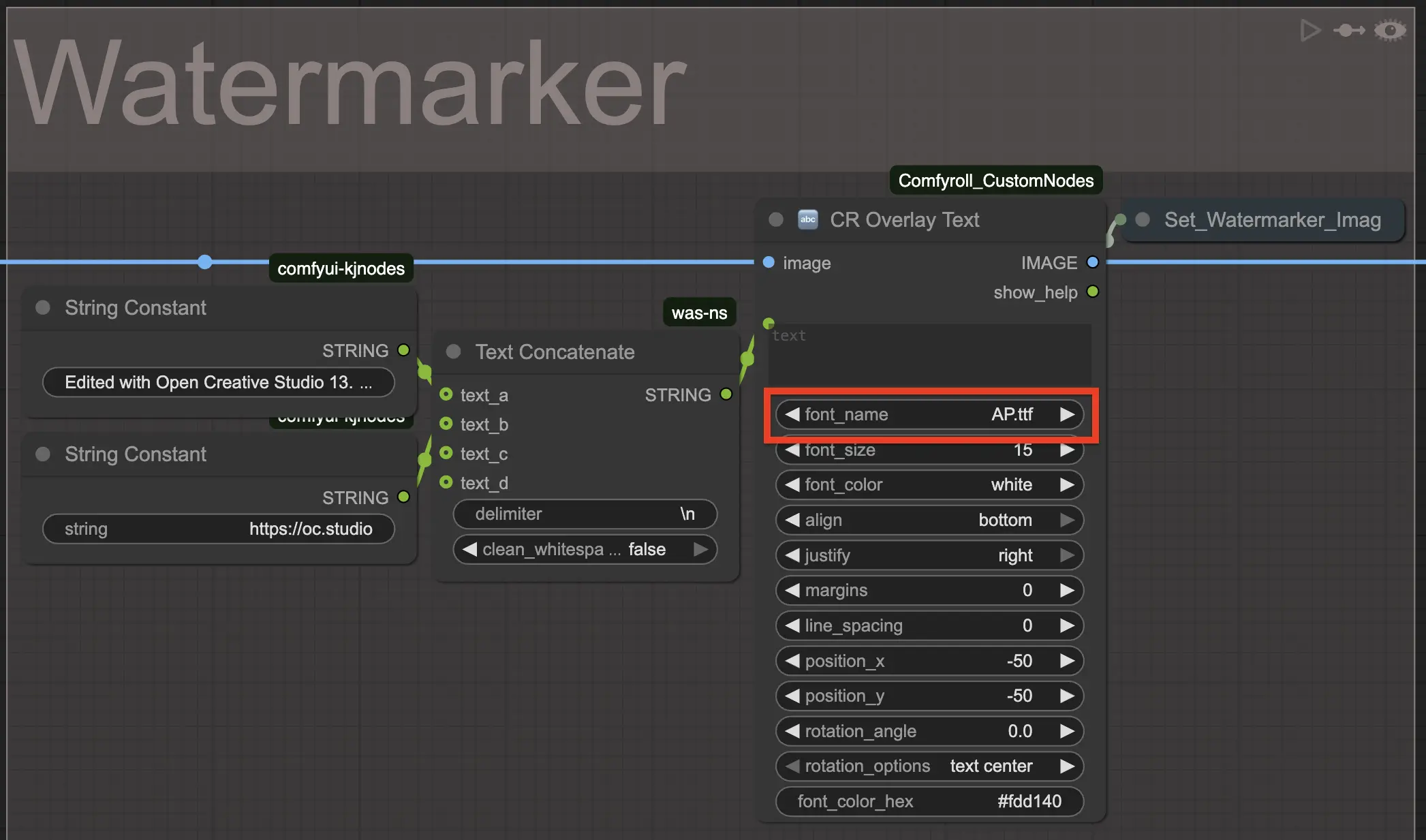The width and height of the screenshot is (1426, 840).
Task: Click the delimiter input field
Action: tap(585, 514)
